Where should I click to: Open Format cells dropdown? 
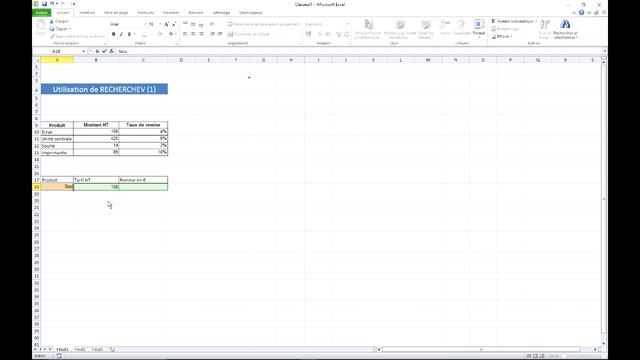[479, 28]
